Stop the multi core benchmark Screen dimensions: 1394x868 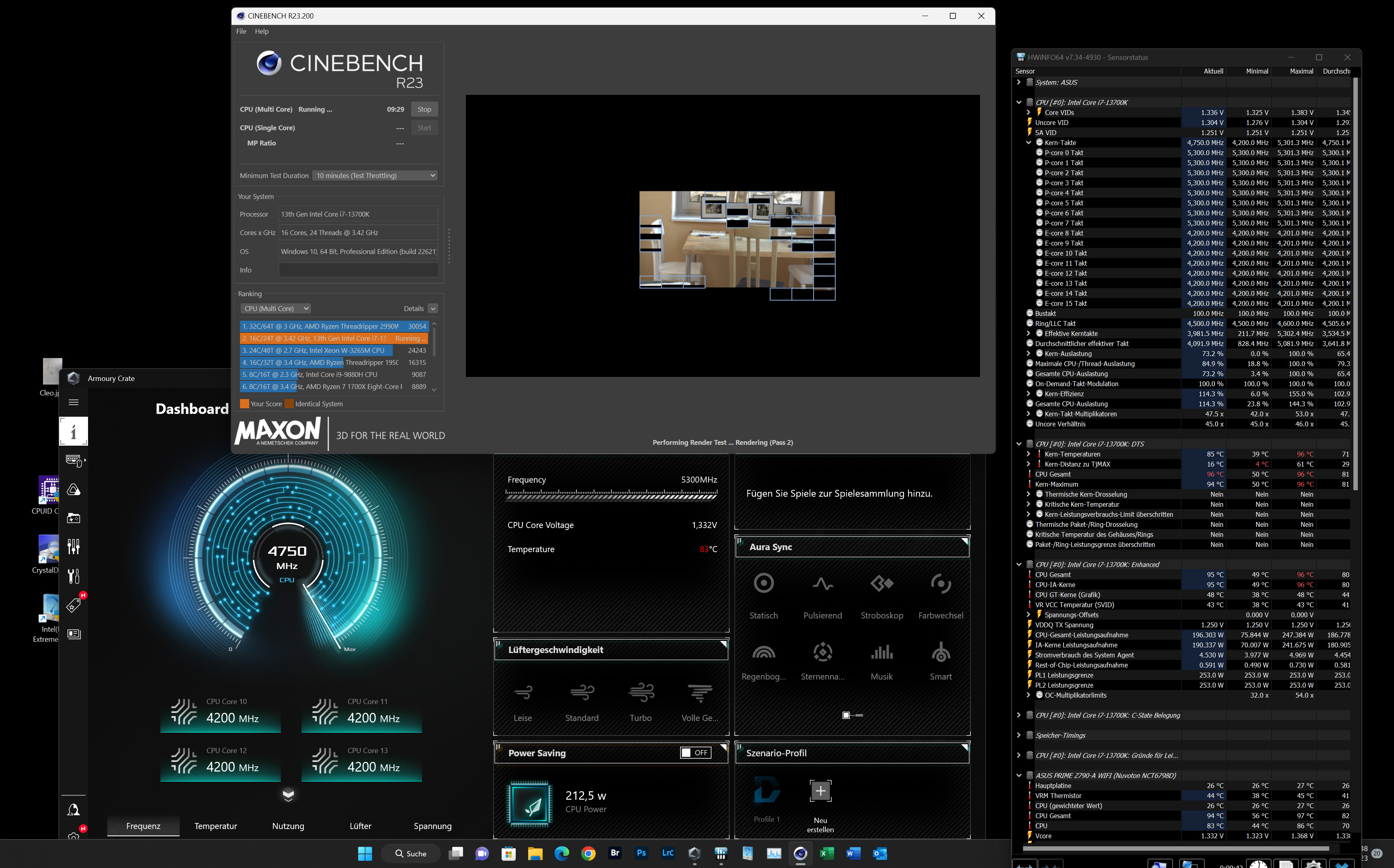(x=424, y=110)
